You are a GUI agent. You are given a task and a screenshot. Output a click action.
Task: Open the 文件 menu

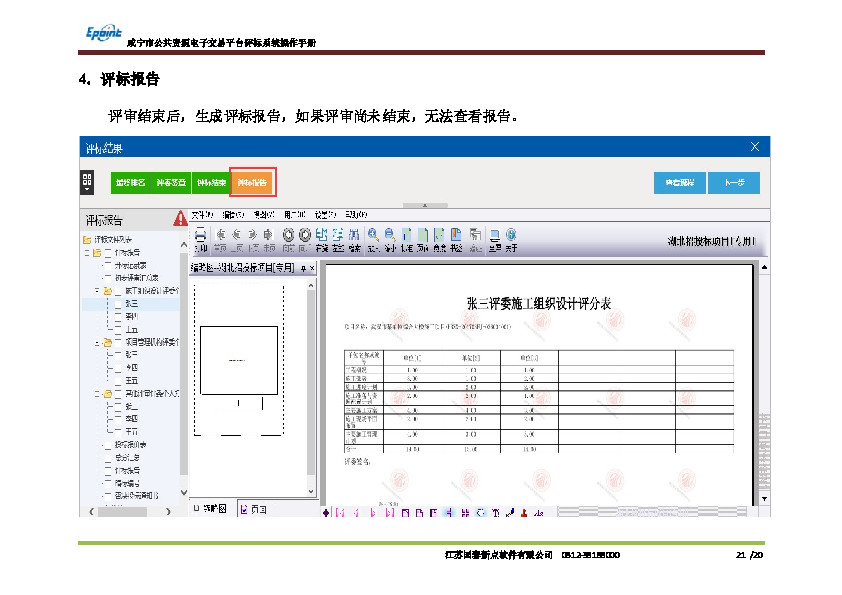201,214
